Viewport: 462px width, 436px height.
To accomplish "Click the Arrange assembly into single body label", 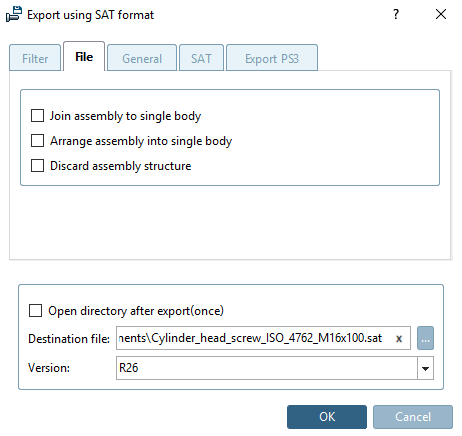I will [141, 141].
